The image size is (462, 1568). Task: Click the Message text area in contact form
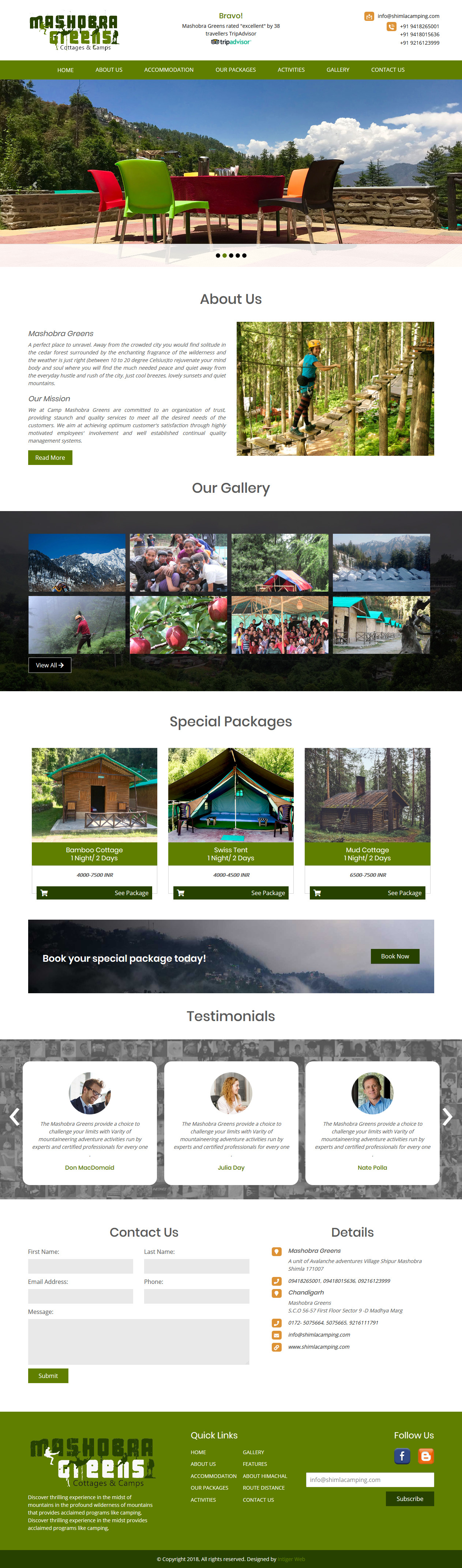(x=139, y=1341)
